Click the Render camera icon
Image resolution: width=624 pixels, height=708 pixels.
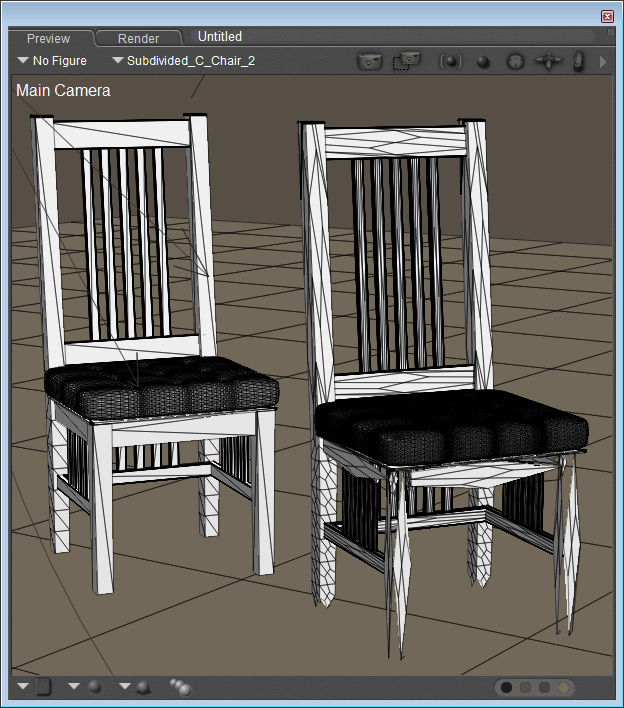[370, 62]
